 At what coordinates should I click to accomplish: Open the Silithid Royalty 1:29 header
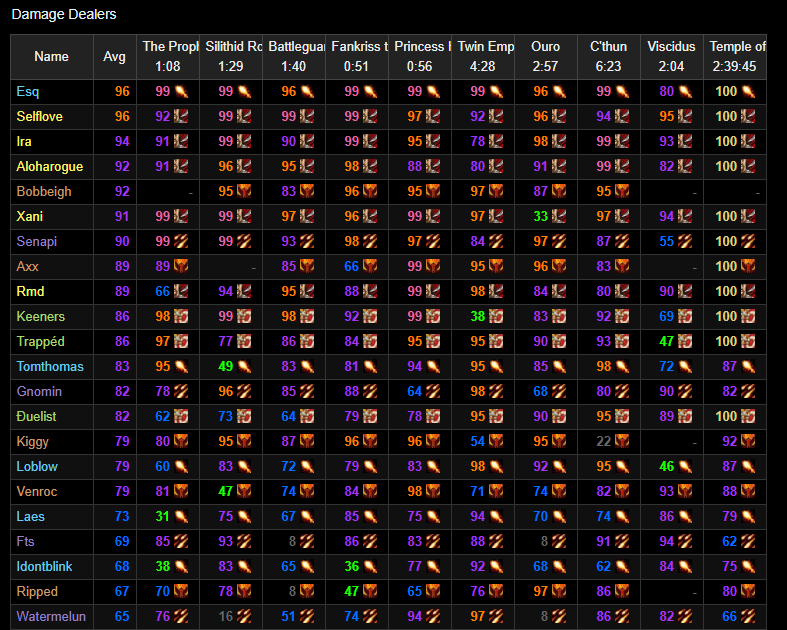(231, 57)
